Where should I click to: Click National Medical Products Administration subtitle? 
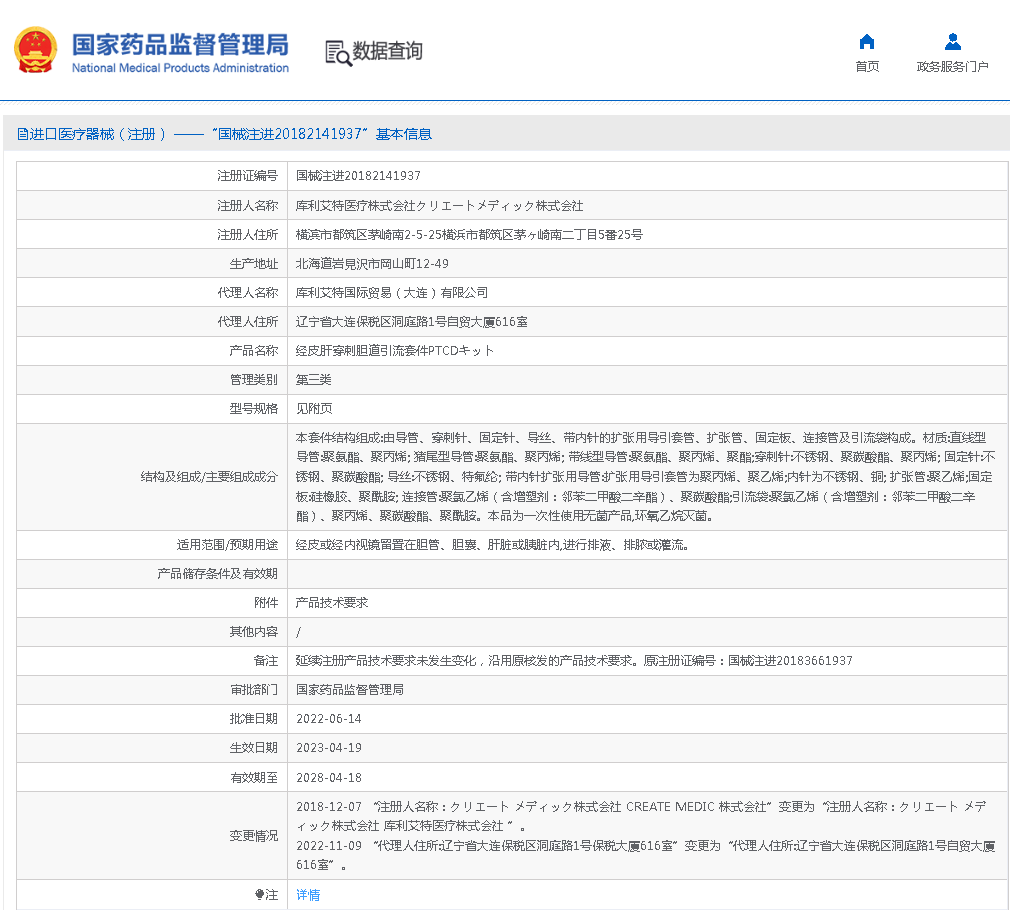coord(180,68)
